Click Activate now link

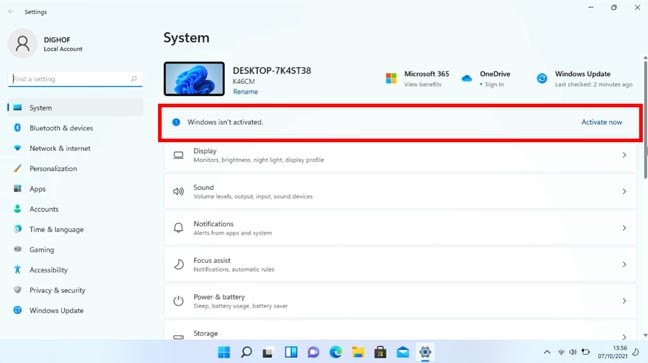click(601, 122)
